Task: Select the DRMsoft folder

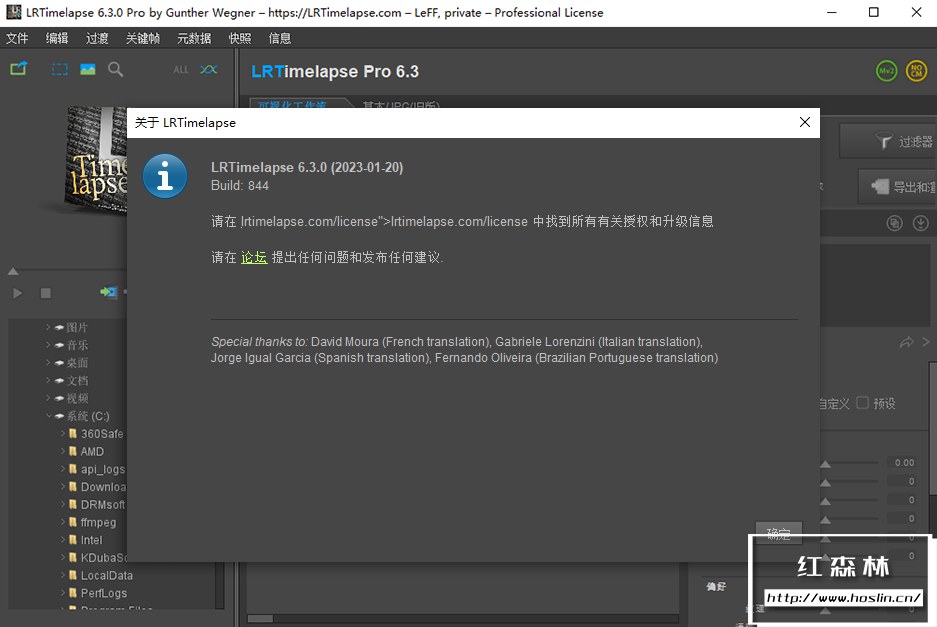Action: pyautogui.click(x=103, y=504)
